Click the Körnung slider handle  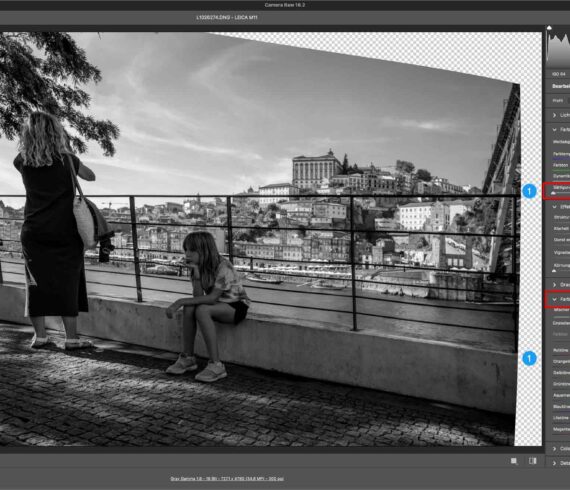(x=554, y=271)
